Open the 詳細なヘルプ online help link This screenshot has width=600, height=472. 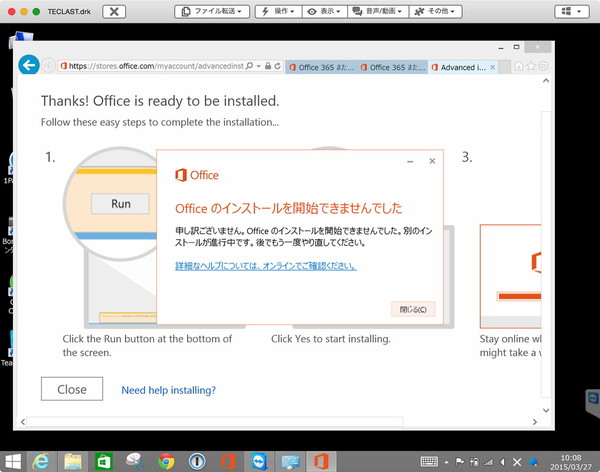point(266,266)
